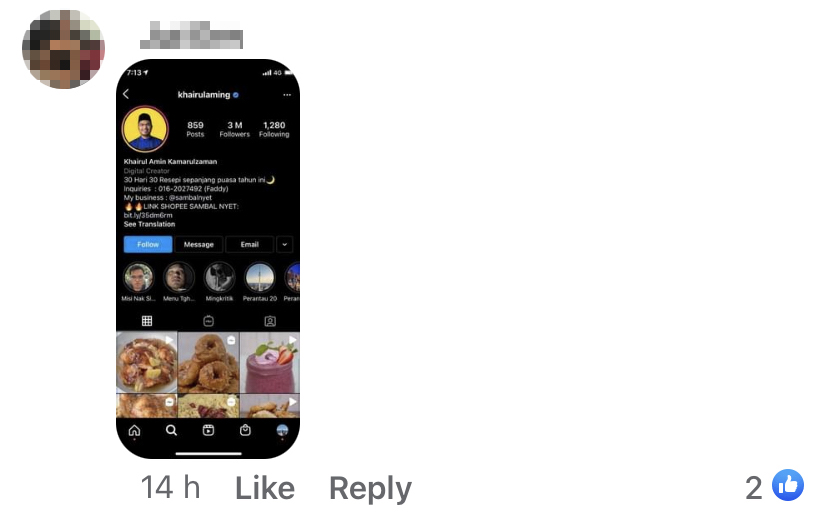The width and height of the screenshot is (828, 512).
Task: Click Like under the comment
Action: point(265,488)
